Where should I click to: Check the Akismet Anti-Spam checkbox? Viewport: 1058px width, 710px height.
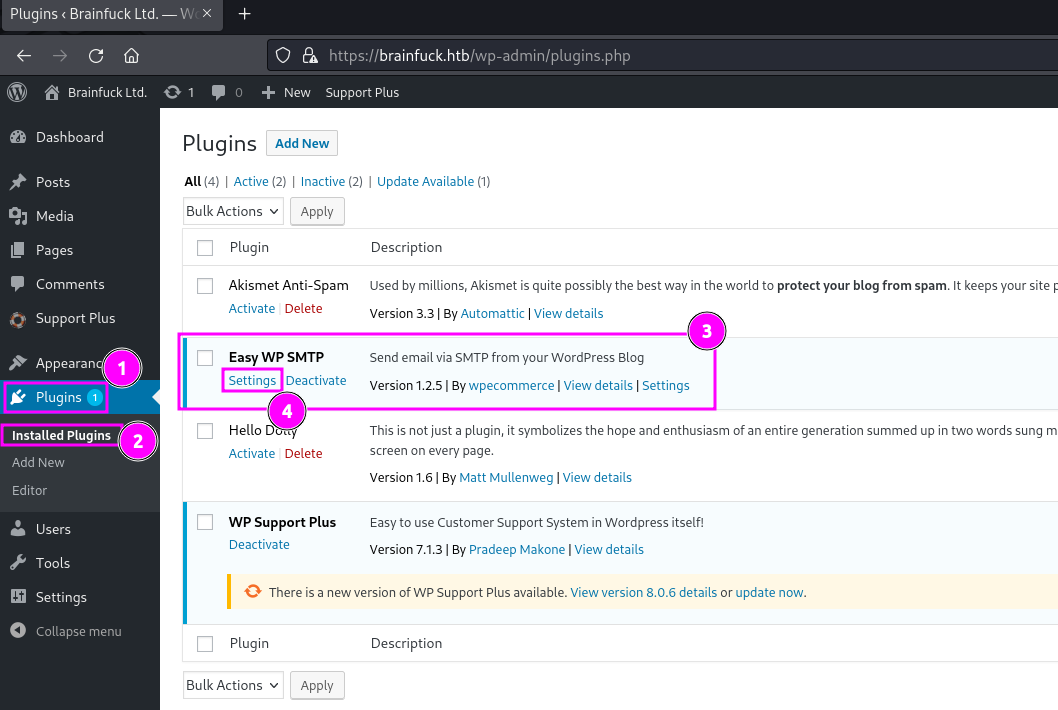pyautogui.click(x=205, y=285)
